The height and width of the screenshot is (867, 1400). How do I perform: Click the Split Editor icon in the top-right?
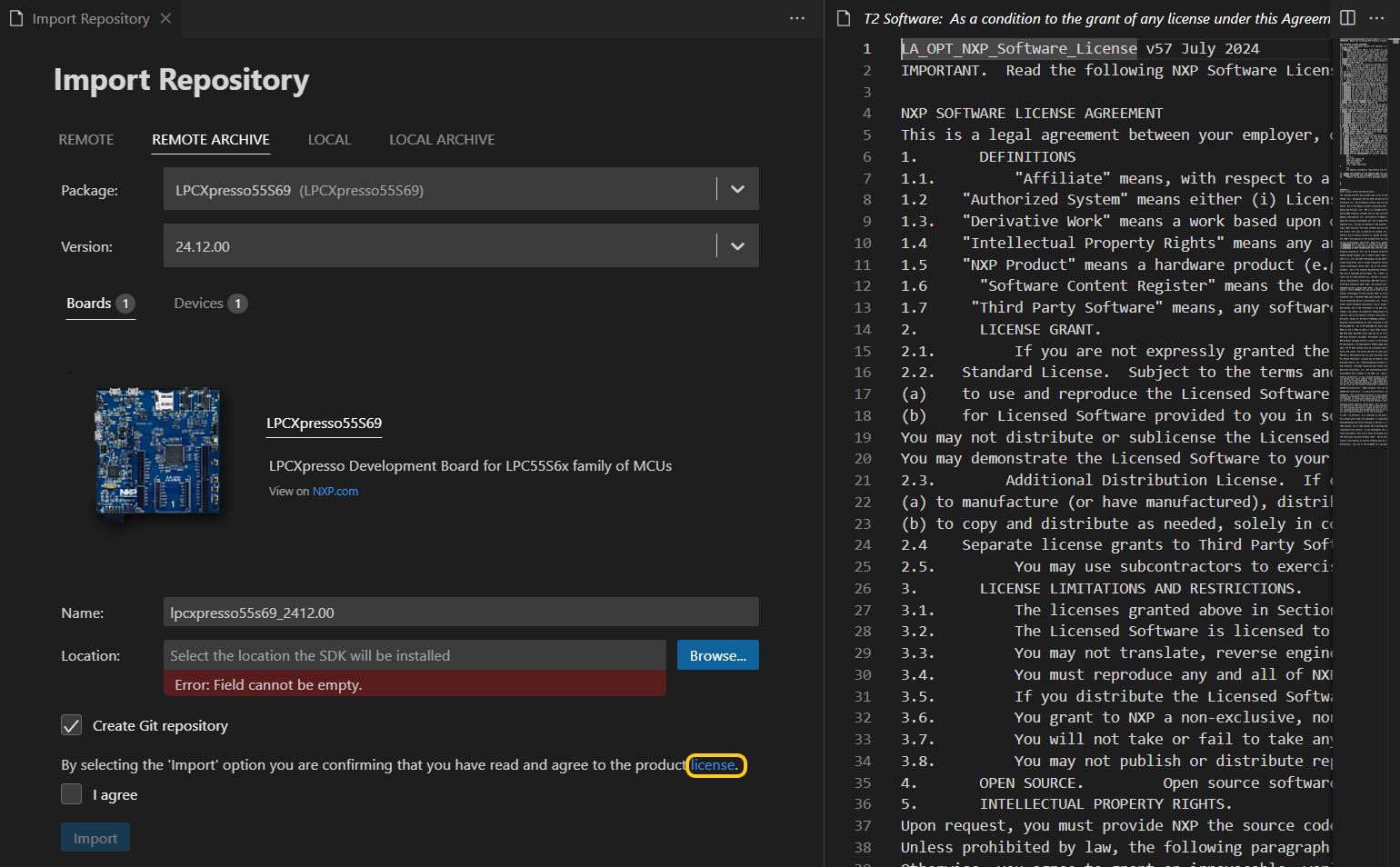tap(1348, 17)
